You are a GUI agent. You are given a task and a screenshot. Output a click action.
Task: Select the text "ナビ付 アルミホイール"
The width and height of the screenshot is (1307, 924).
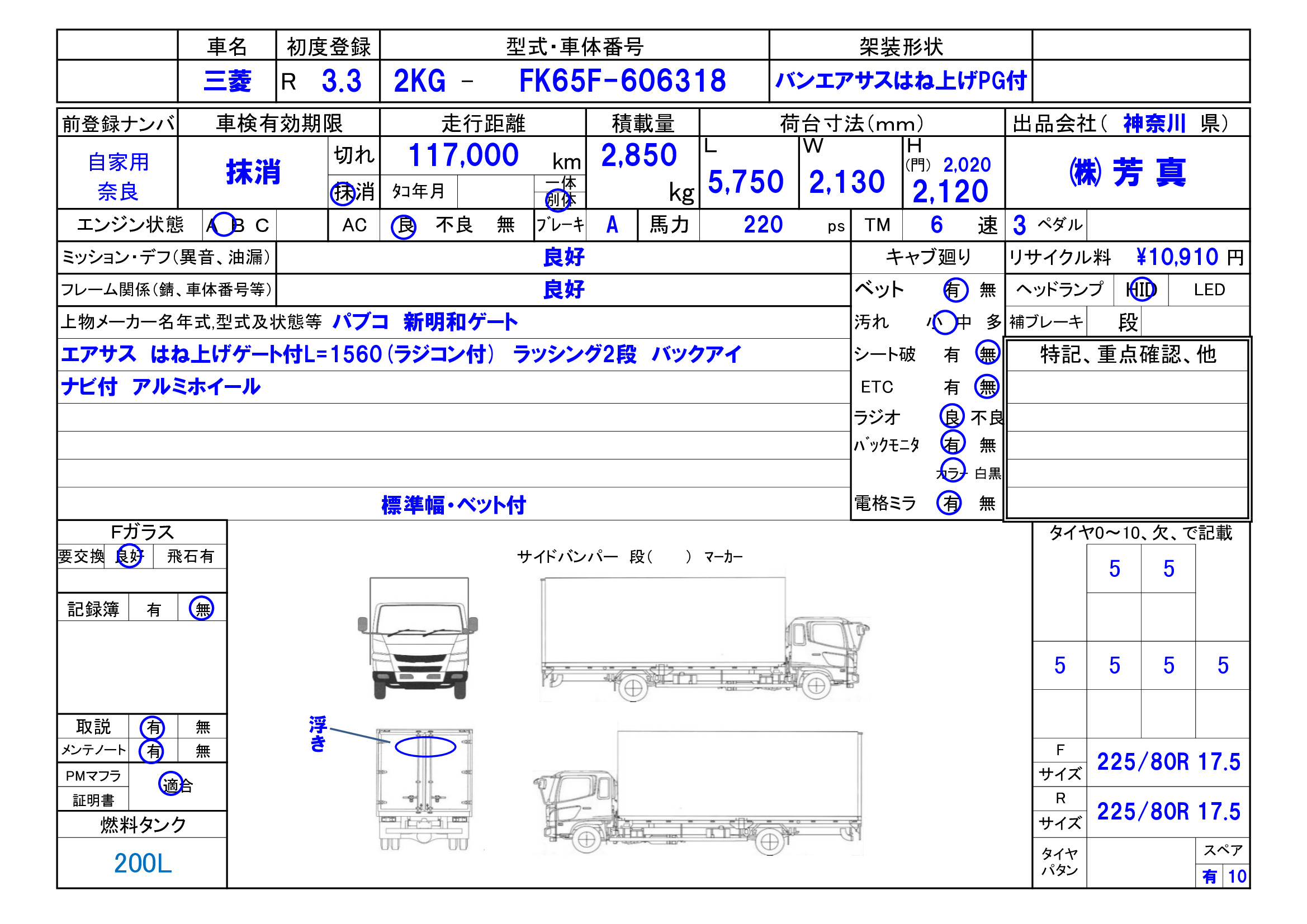(160, 387)
